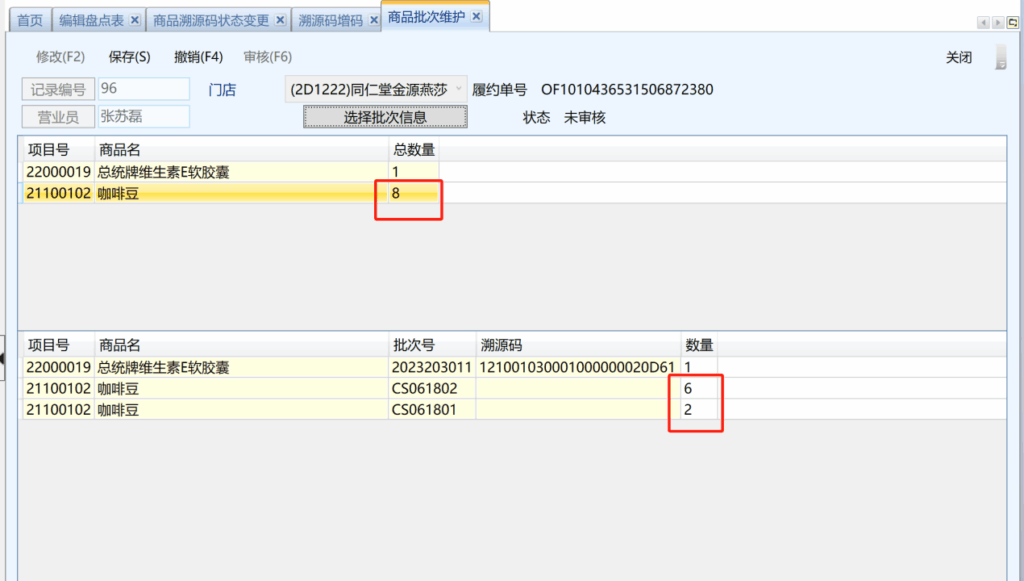Screen dimensions: 1024x581
Task: Close the 商品批次维护 tab
Action: tap(477, 17)
